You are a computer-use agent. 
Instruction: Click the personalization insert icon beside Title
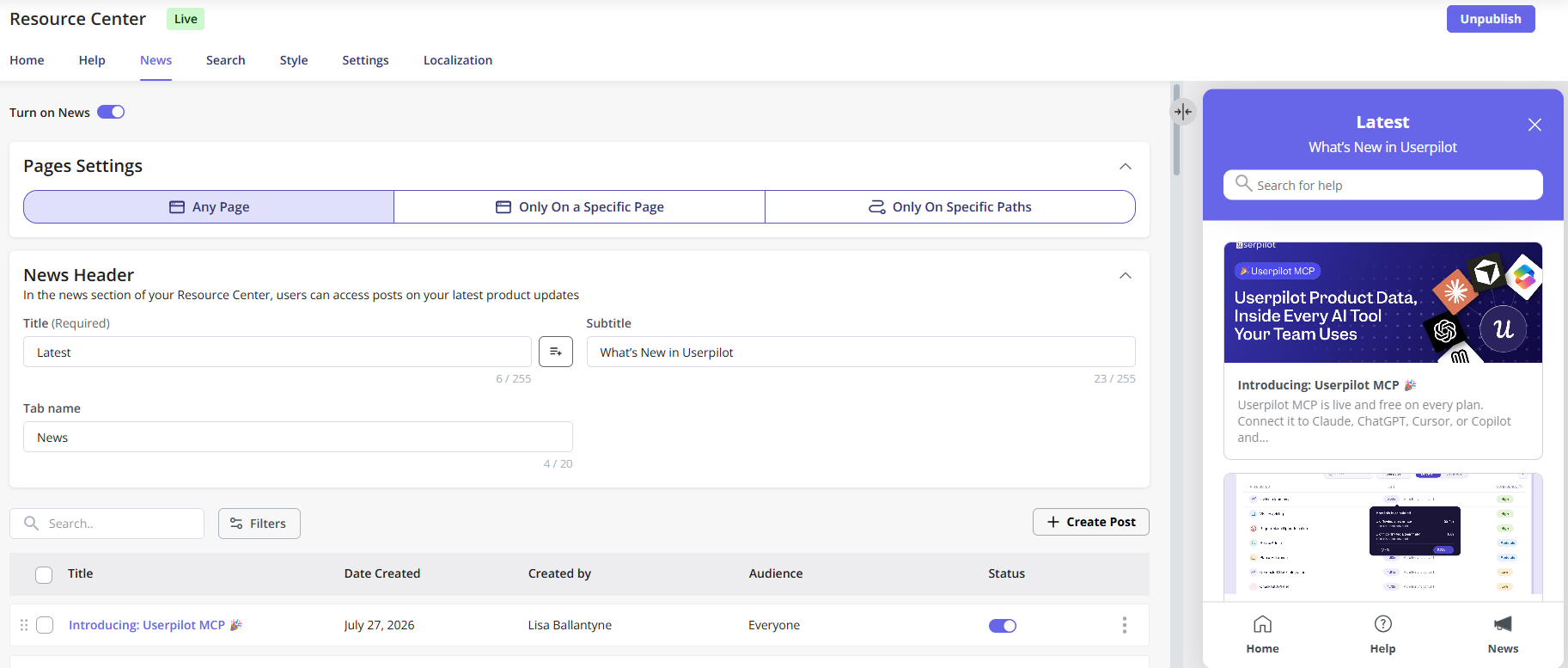tap(556, 352)
